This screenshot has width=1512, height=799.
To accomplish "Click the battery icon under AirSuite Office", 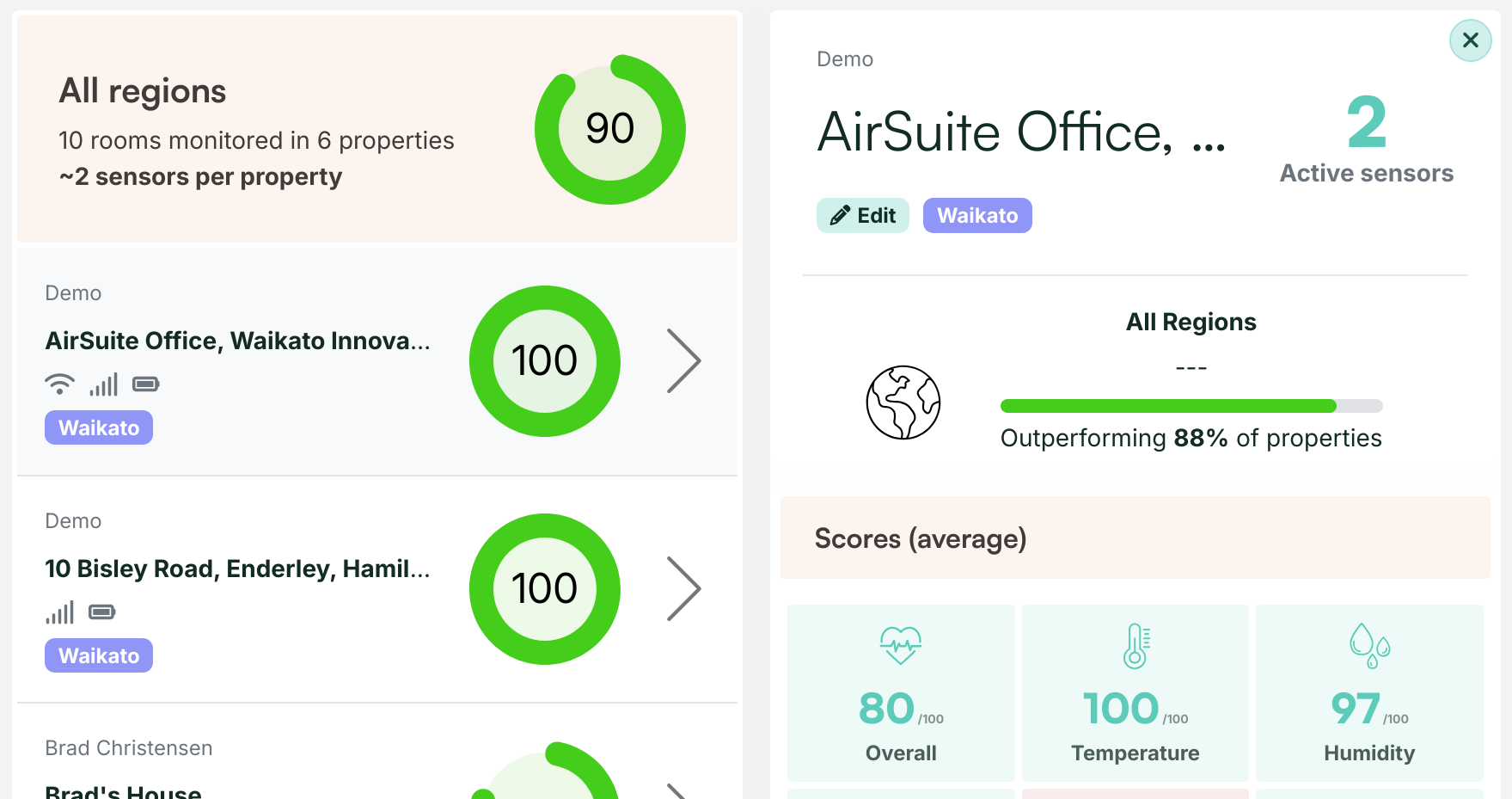I will [146, 384].
